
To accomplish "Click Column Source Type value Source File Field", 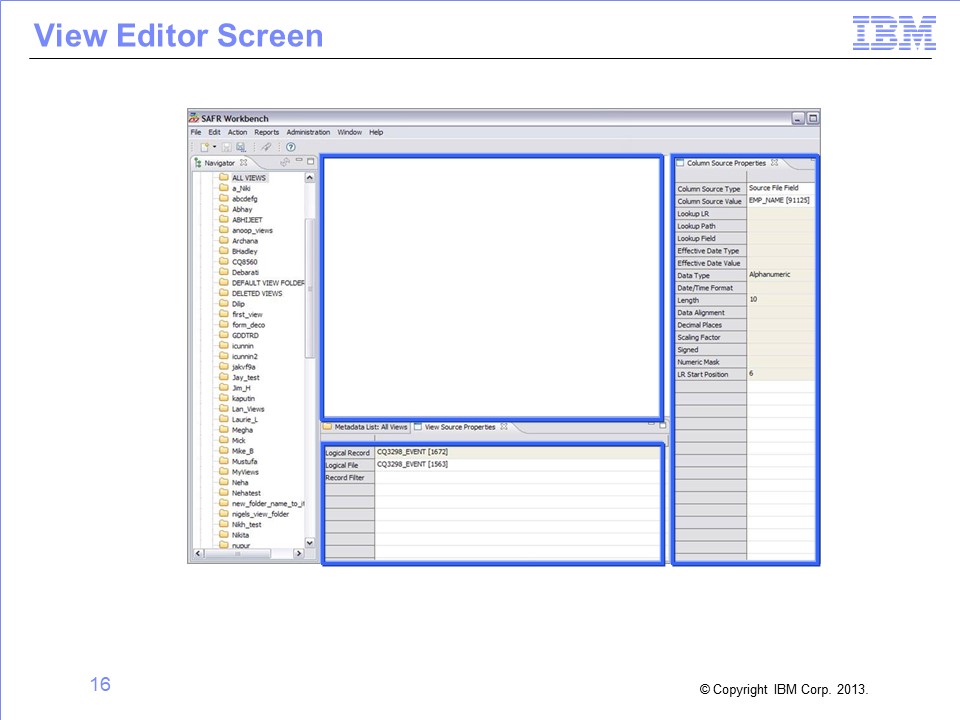I will (x=781, y=188).
